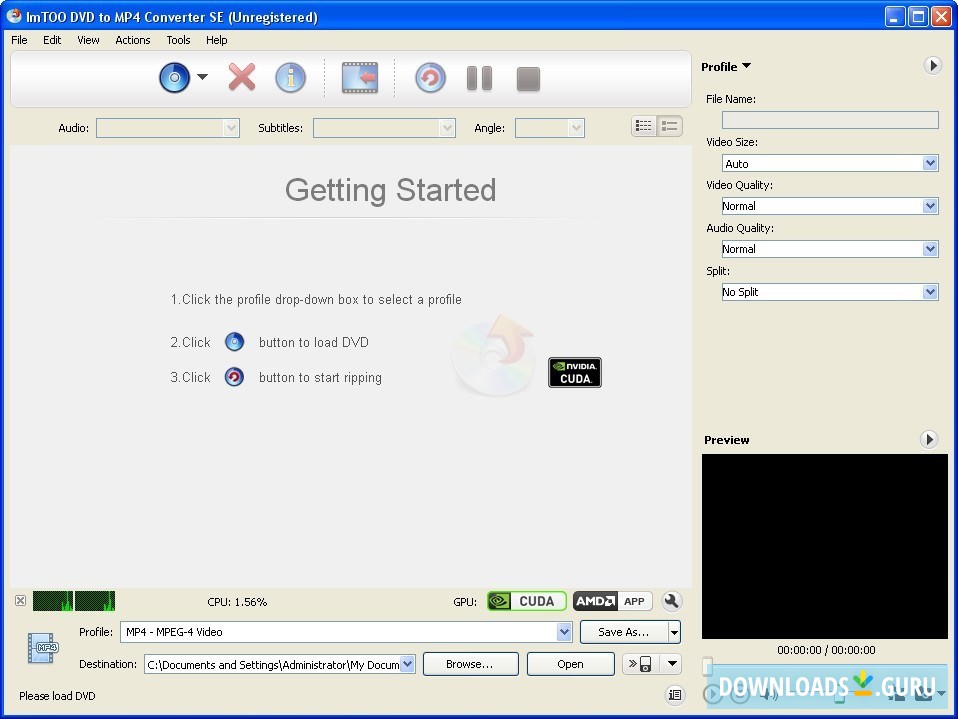958x719 pixels.
Task: Expand the Split dropdown
Action: pos(829,292)
